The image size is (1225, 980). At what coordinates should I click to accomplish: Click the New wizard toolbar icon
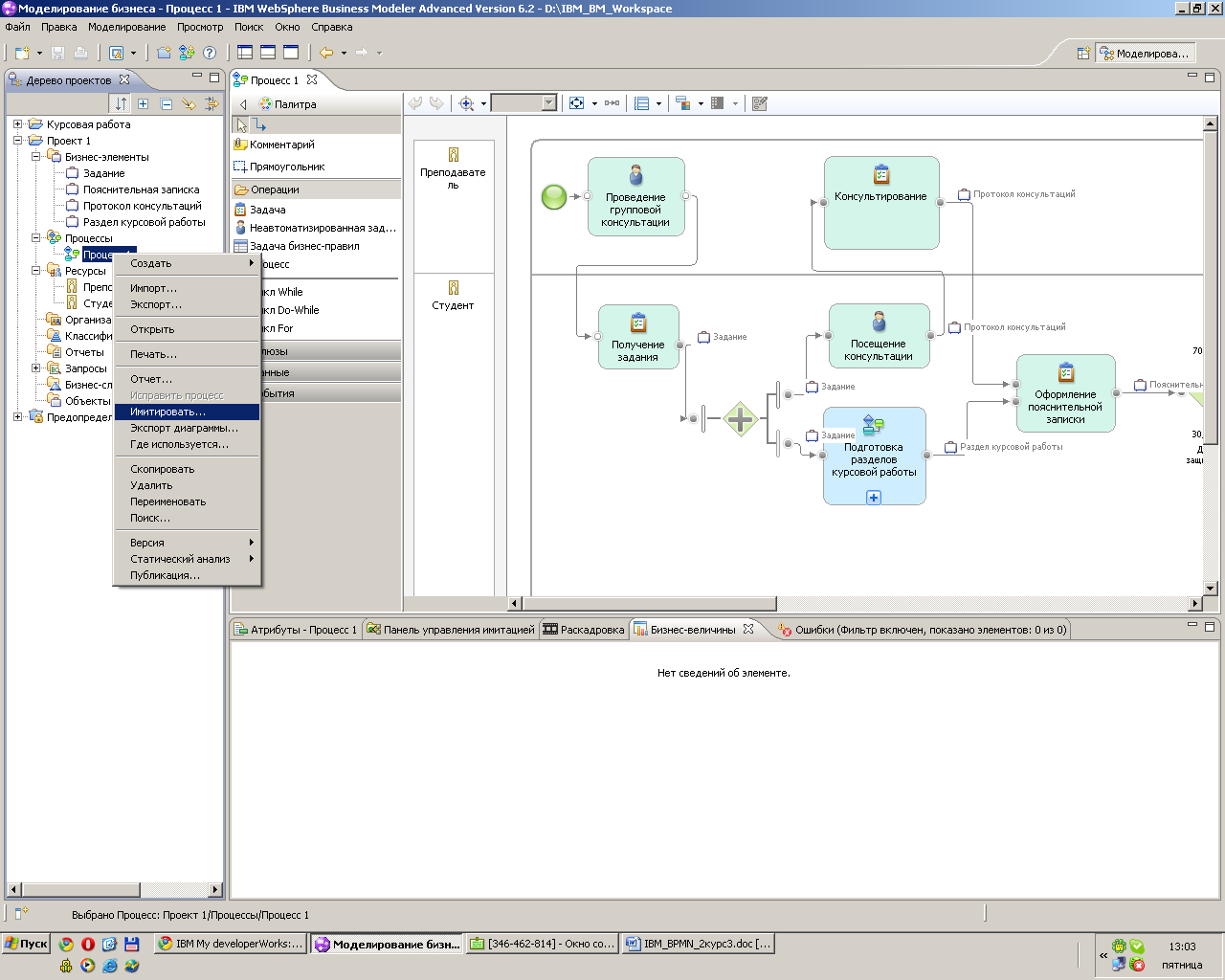[x=22, y=53]
